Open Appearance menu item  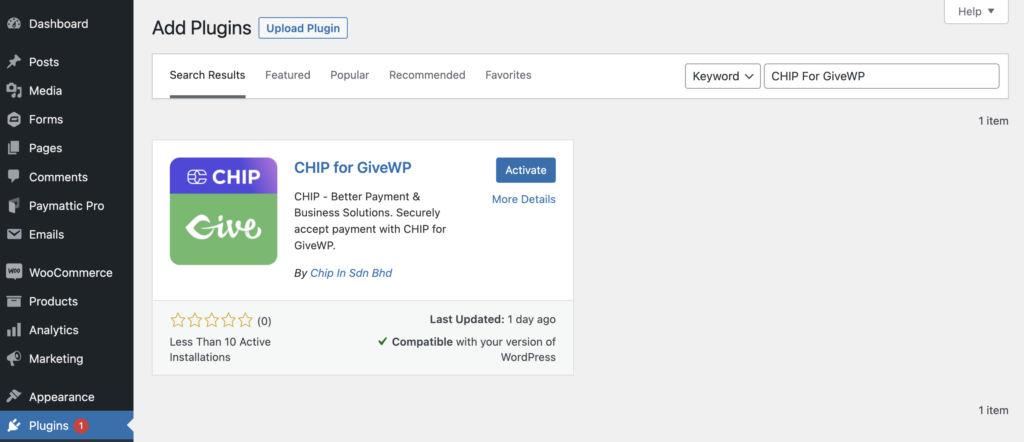pyautogui.click(x=67, y=396)
